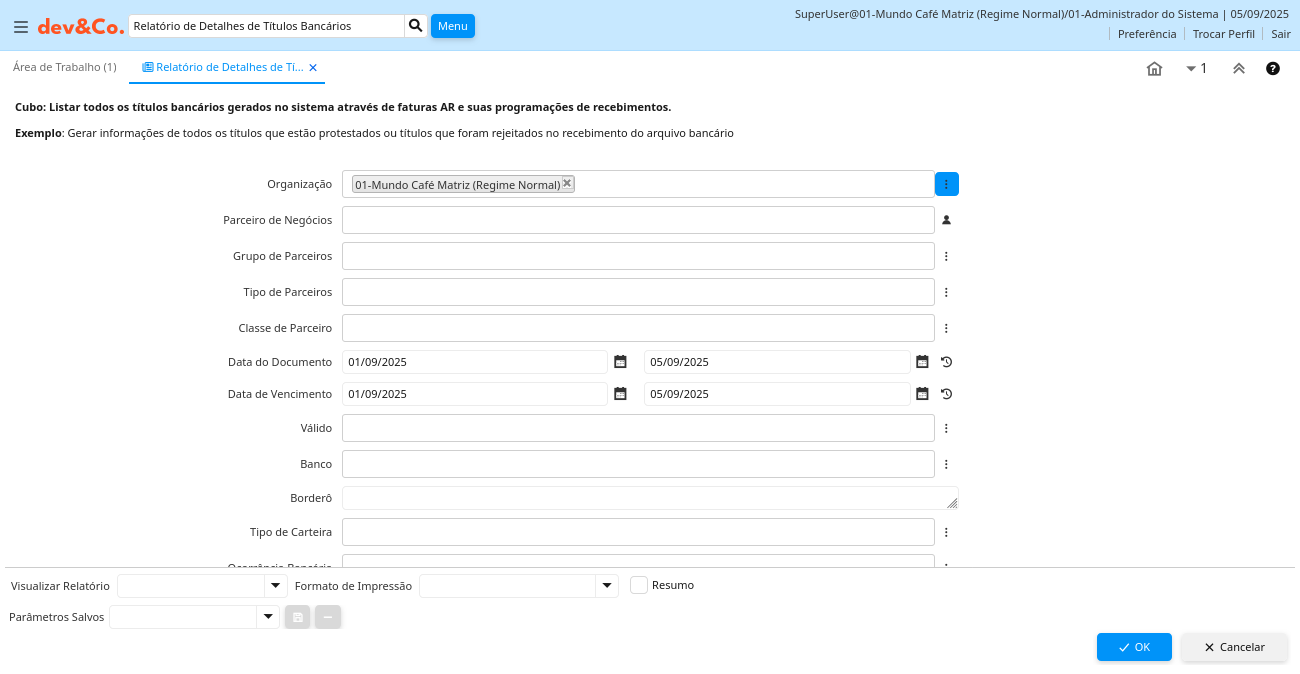Open the hamburger menu icon

20,27
